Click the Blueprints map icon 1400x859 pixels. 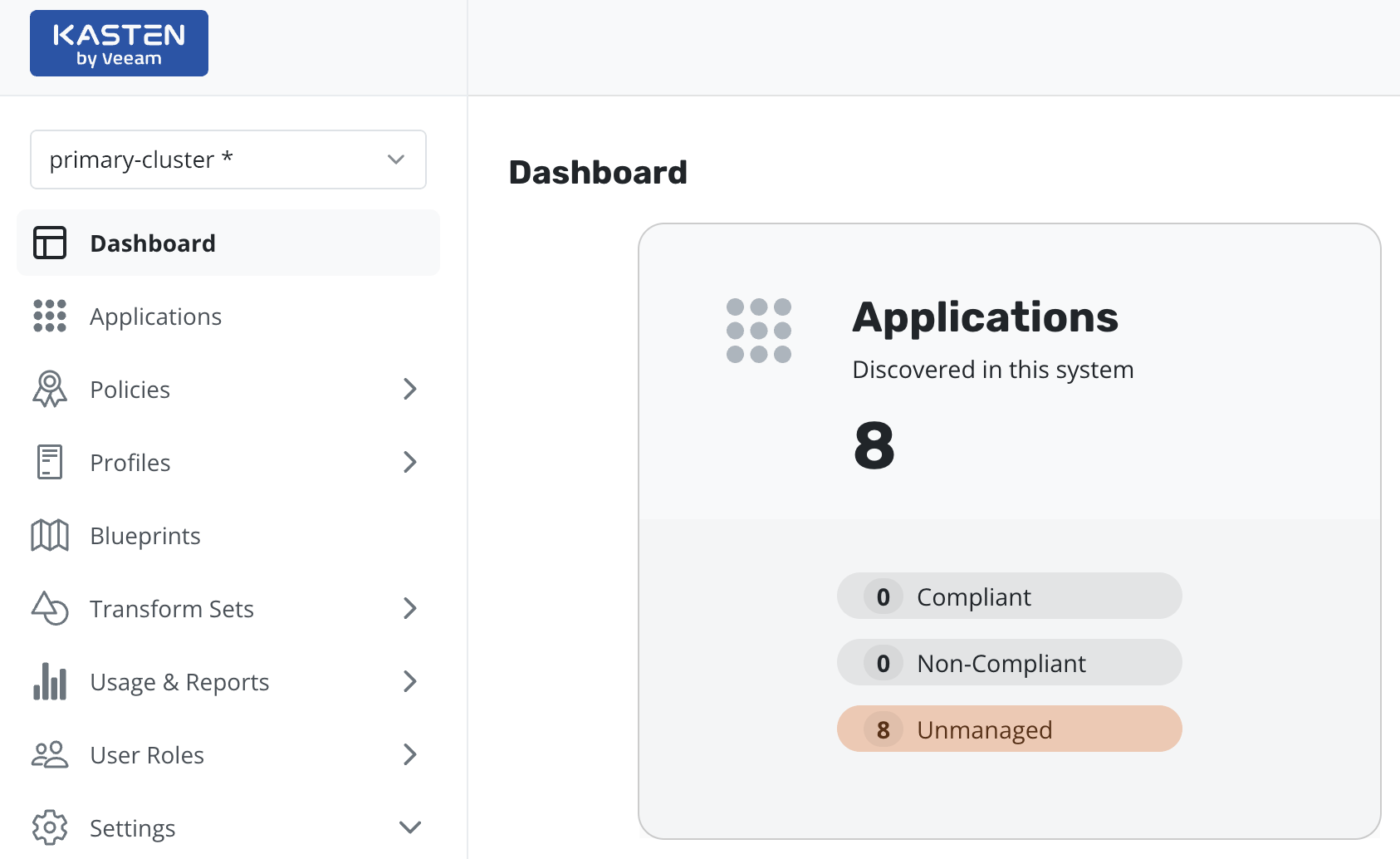(50, 535)
